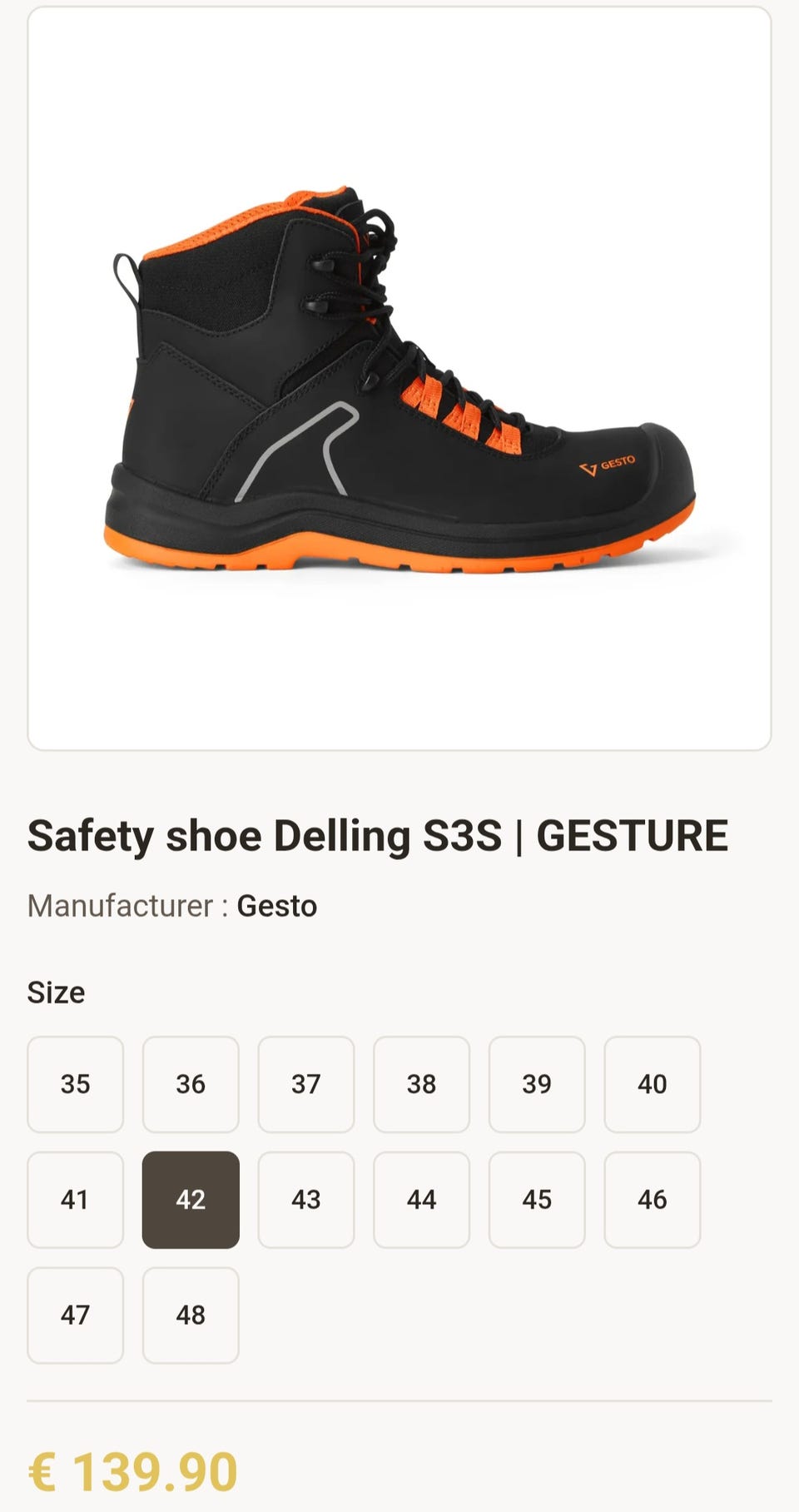Screen dimensions: 799x1512
Task: Open the safety boot product image
Action: coord(399,379)
